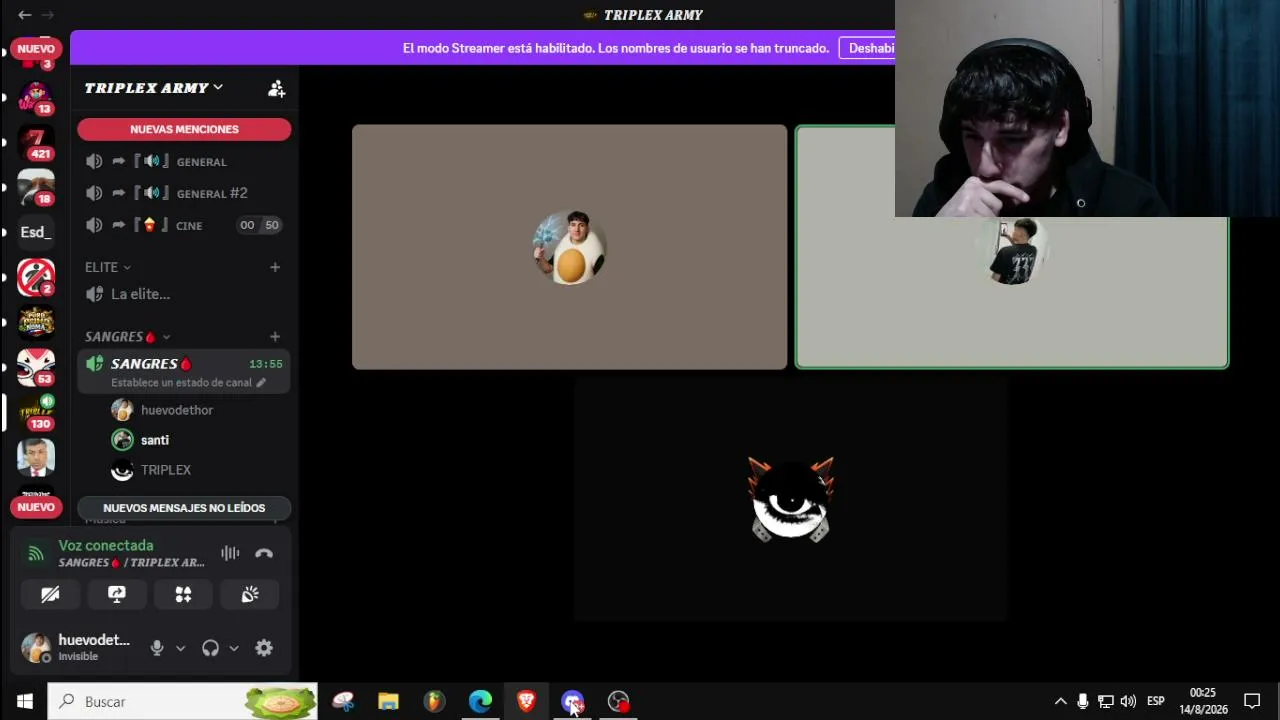Collapse the SANGRES category

(x=128, y=337)
